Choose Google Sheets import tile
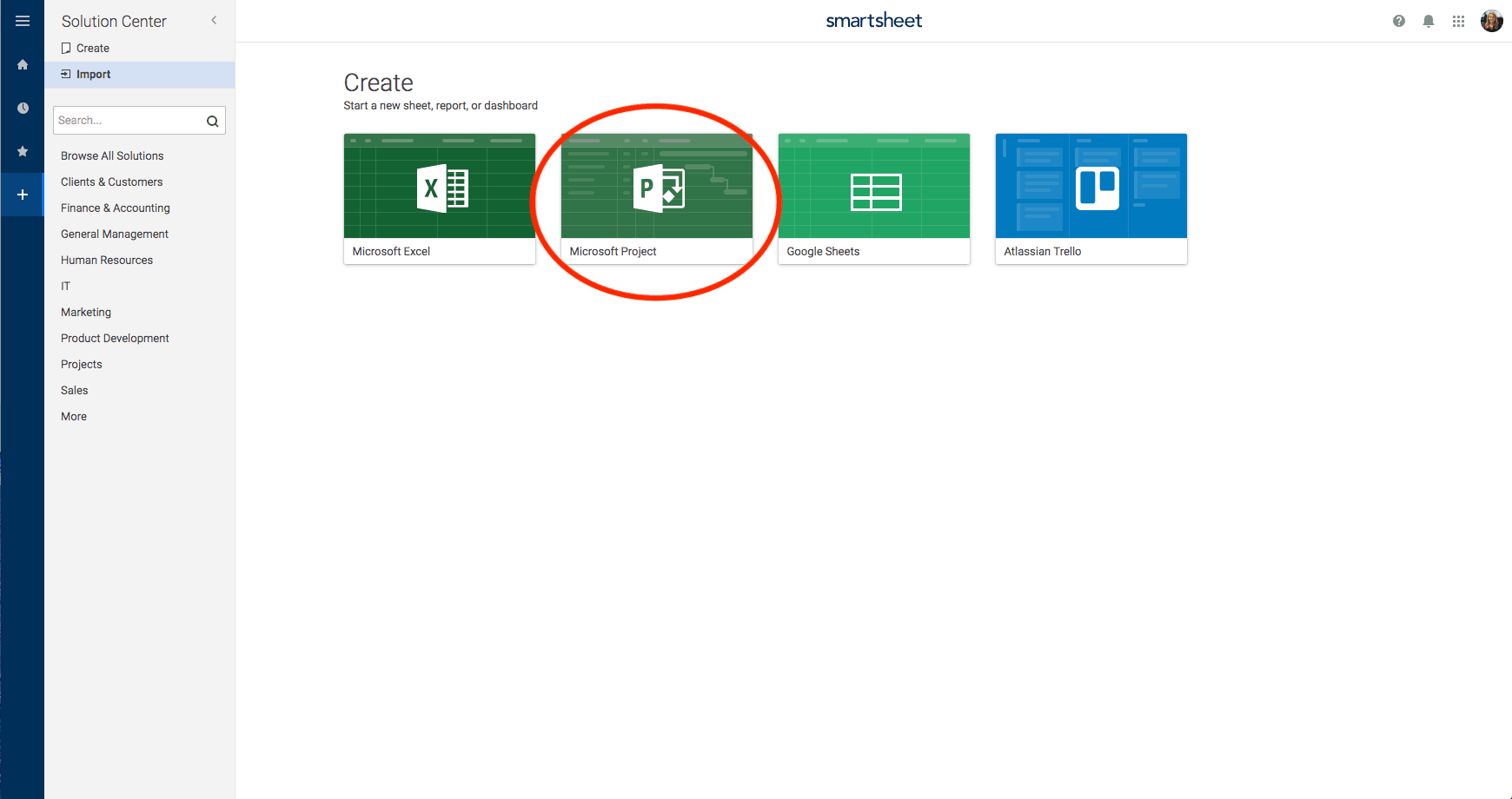 pyautogui.click(x=874, y=199)
